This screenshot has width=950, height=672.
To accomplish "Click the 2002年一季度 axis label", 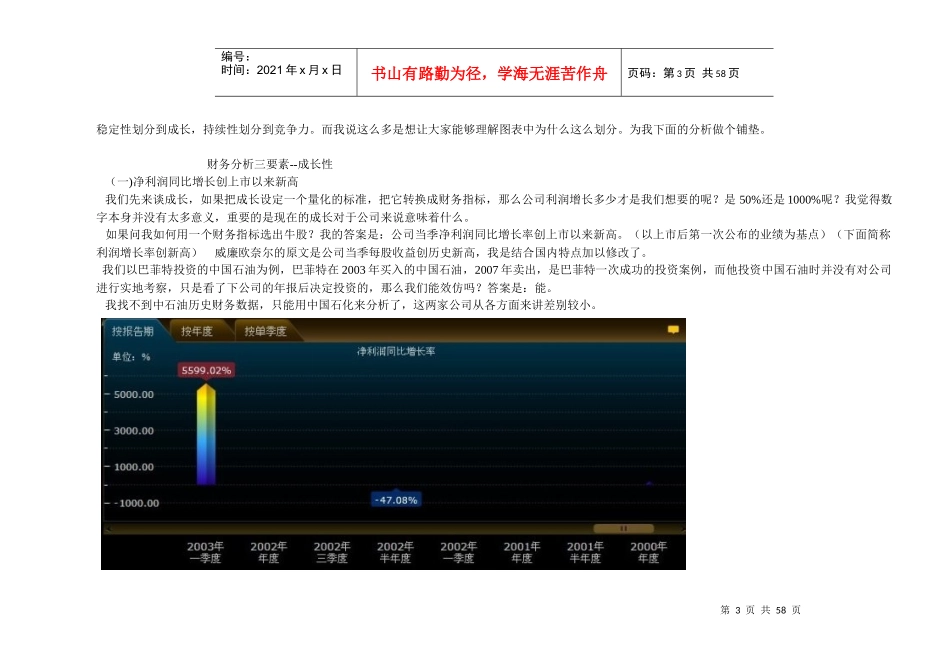I will tap(459, 552).
